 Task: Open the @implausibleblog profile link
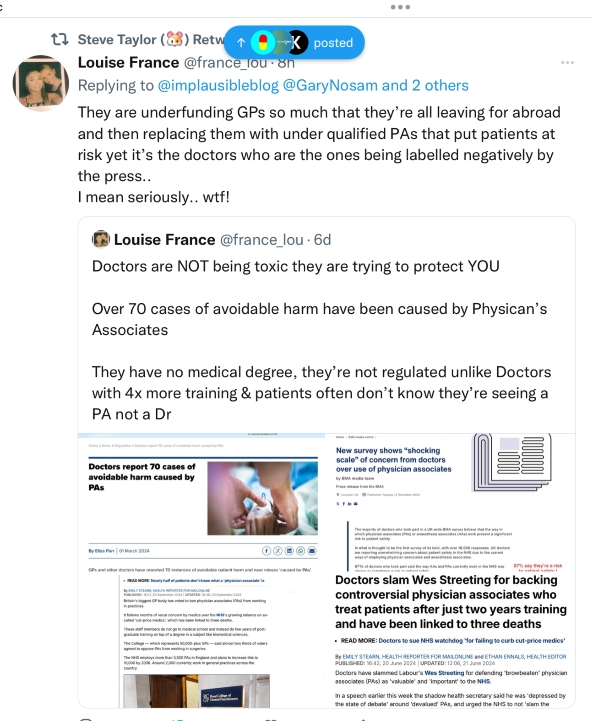click(x=218, y=86)
